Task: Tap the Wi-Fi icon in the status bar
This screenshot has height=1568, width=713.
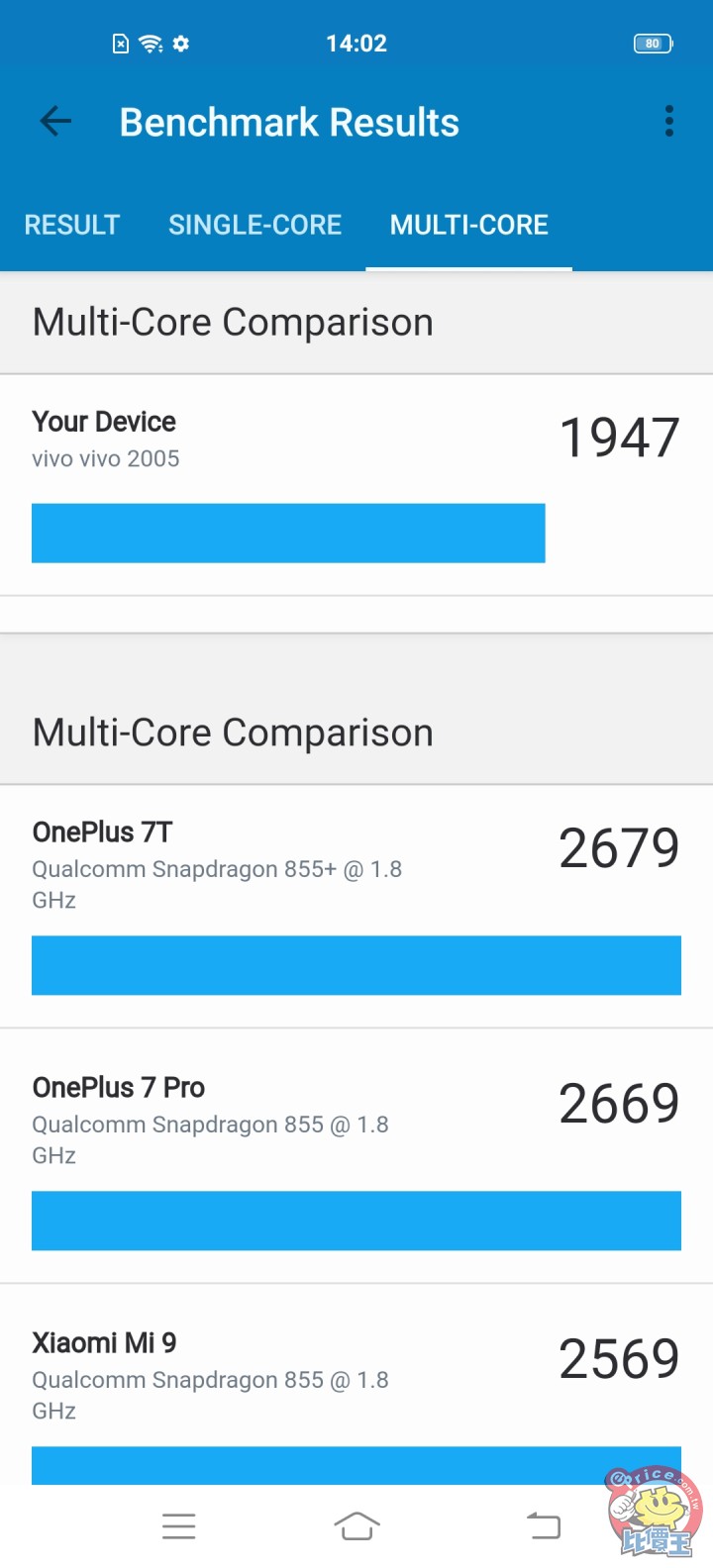Action: (x=149, y=43)
